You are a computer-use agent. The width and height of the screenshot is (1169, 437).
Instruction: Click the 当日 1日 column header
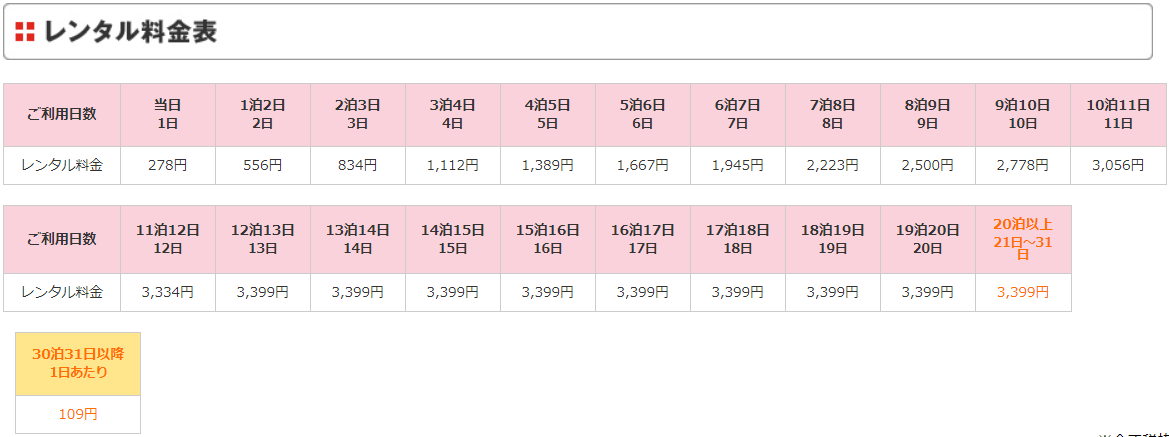(x=168, y=114)
